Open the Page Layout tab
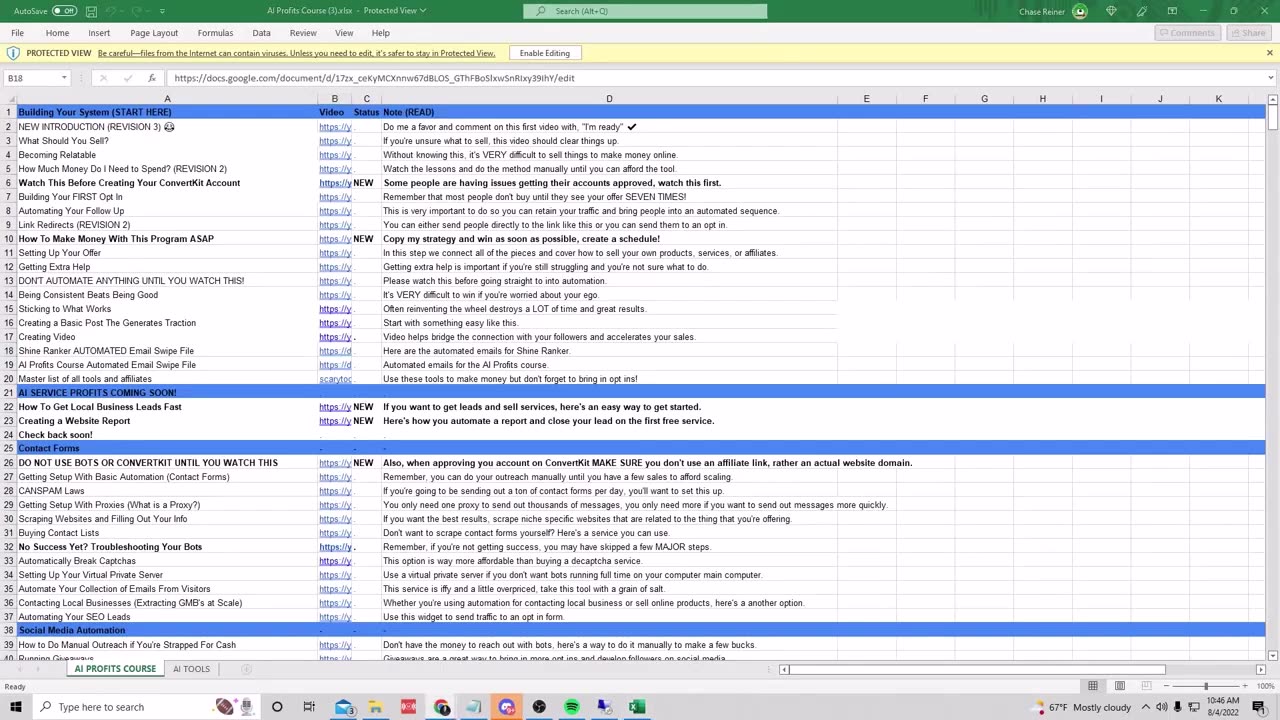1280x720 pixels. click(x=154, y=33)
